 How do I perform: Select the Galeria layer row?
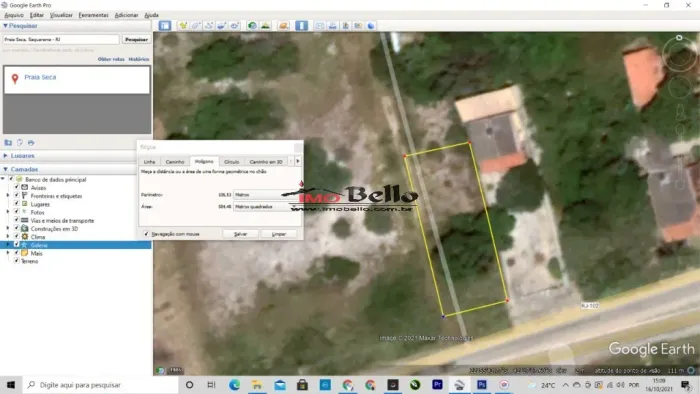(x=76, y=245)
